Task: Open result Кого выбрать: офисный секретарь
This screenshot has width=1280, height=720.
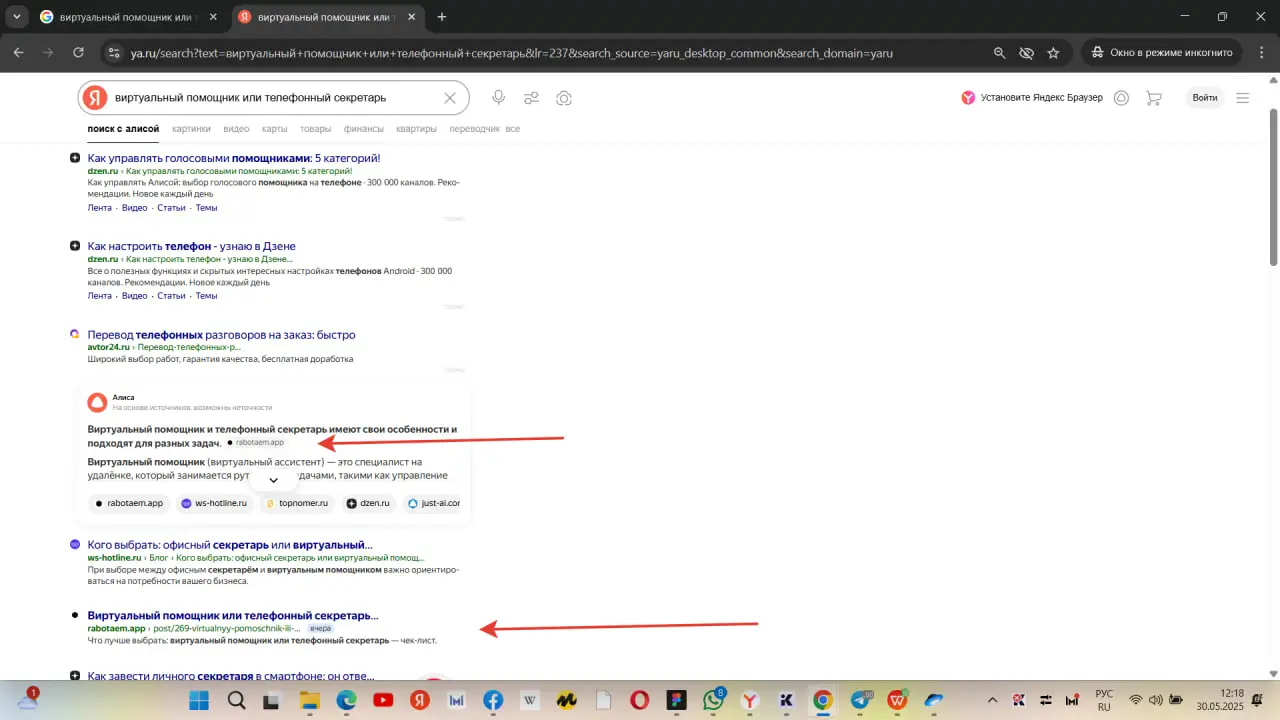Action: coord(230,545)
